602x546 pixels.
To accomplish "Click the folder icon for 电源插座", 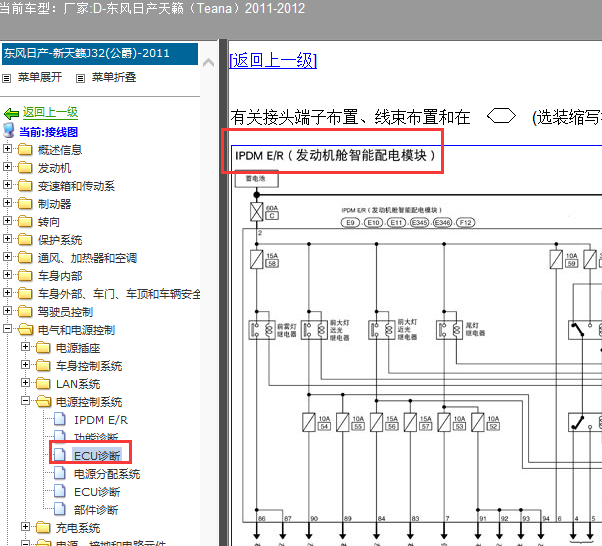I will (x=43, y=347).
